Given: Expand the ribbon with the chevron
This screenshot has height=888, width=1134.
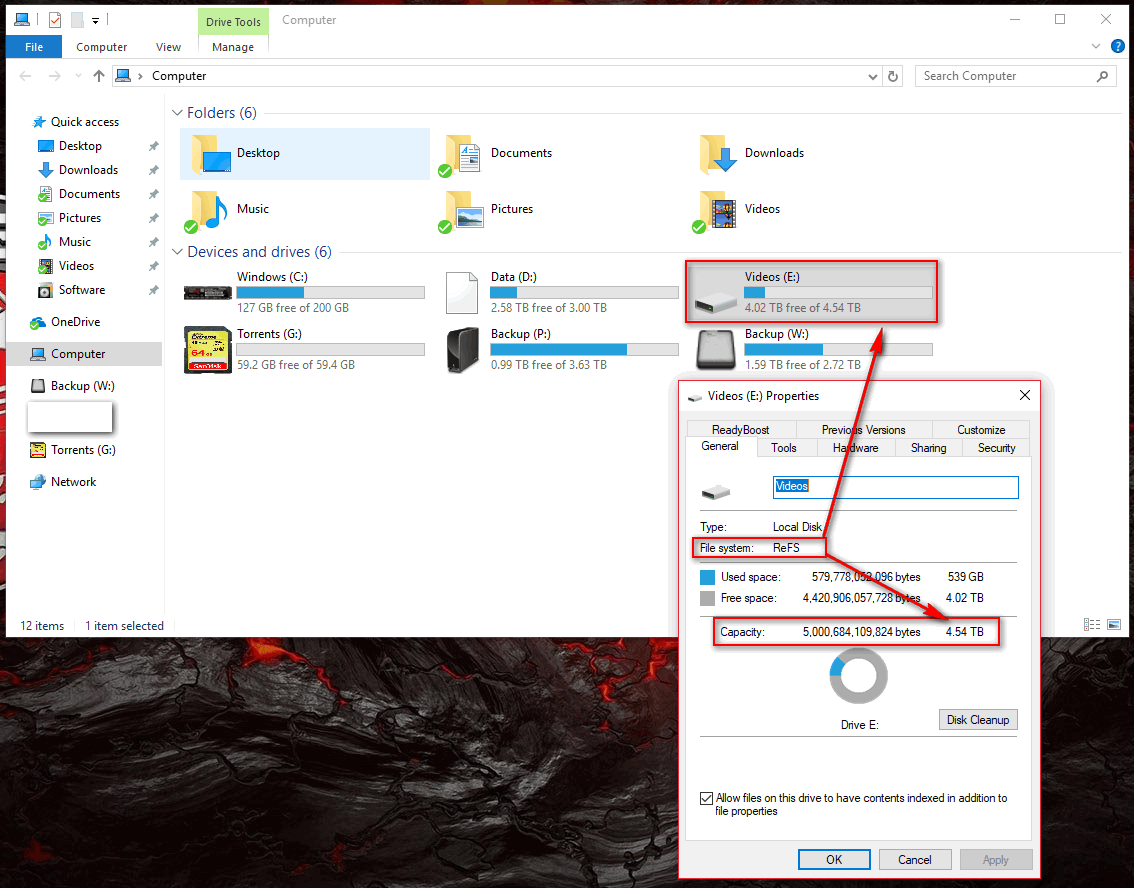Looking at the screenshot, I should [x=1096, y=46].
